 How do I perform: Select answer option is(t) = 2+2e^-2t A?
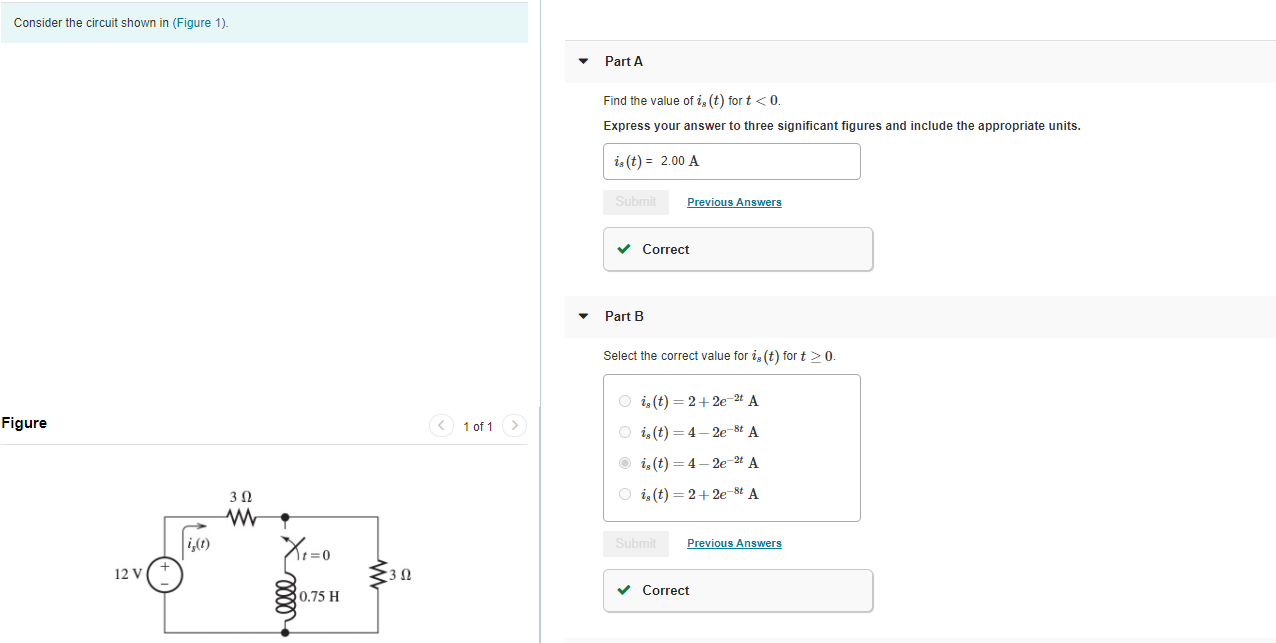tap(624, 401)
